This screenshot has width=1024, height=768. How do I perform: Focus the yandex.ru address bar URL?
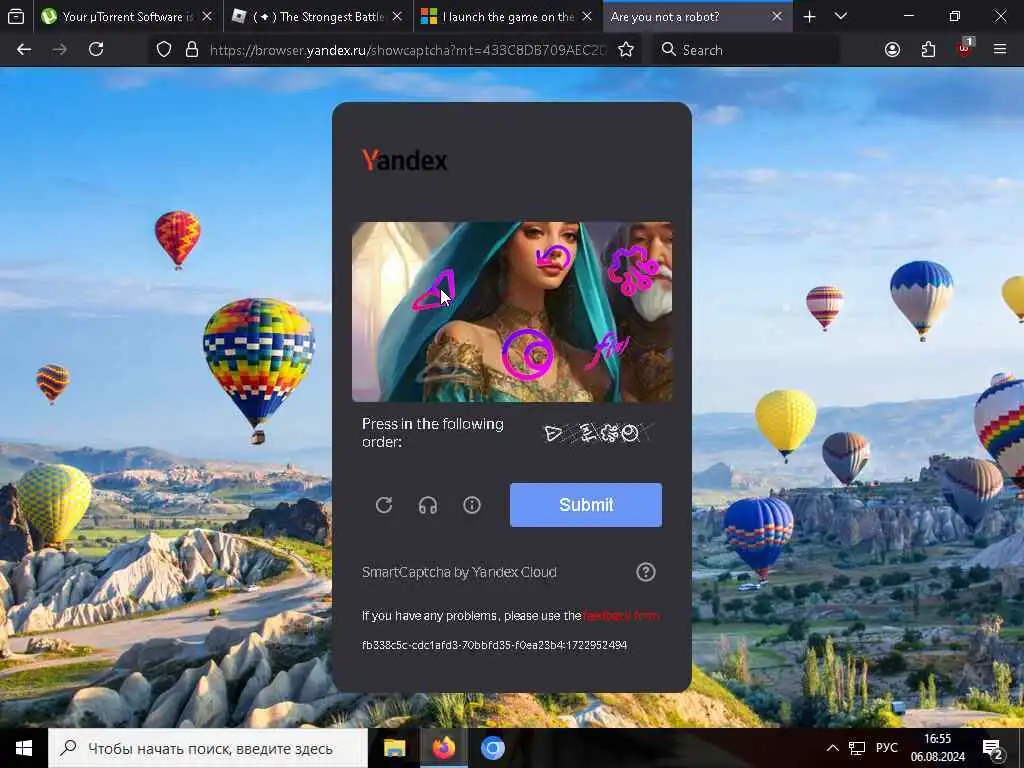tap(408, 50)
